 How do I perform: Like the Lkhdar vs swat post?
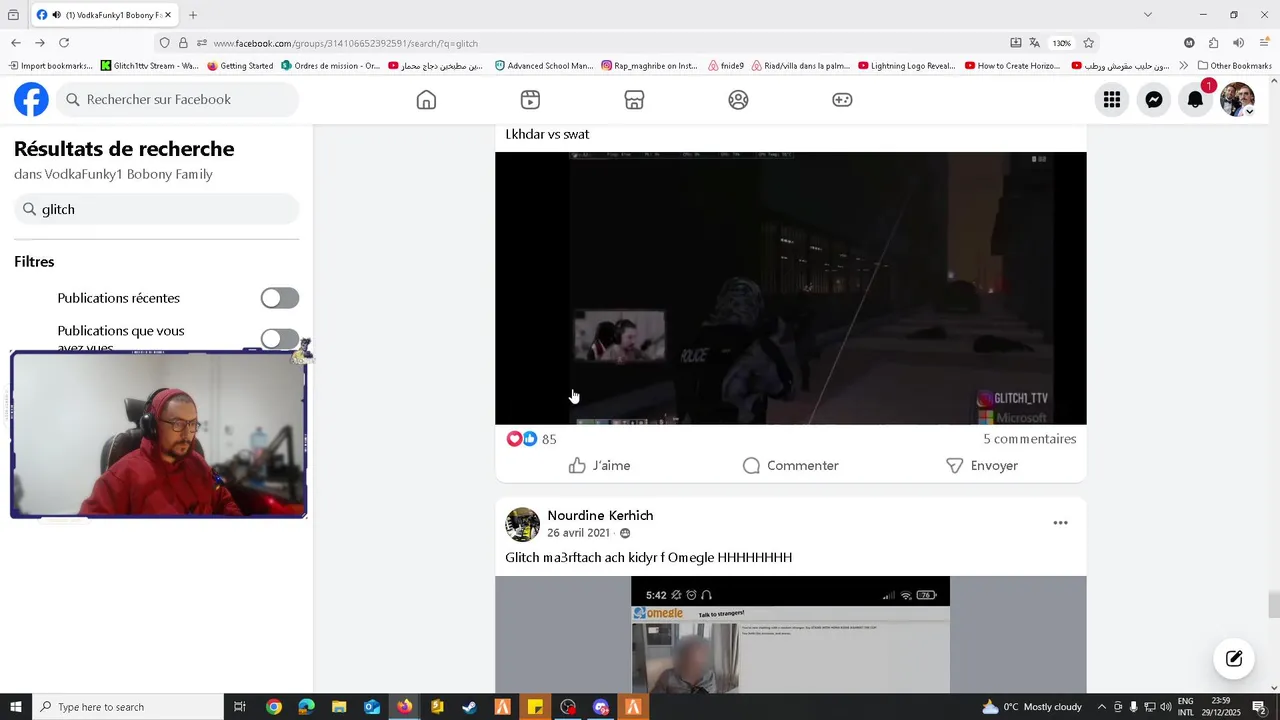[599, 465]
